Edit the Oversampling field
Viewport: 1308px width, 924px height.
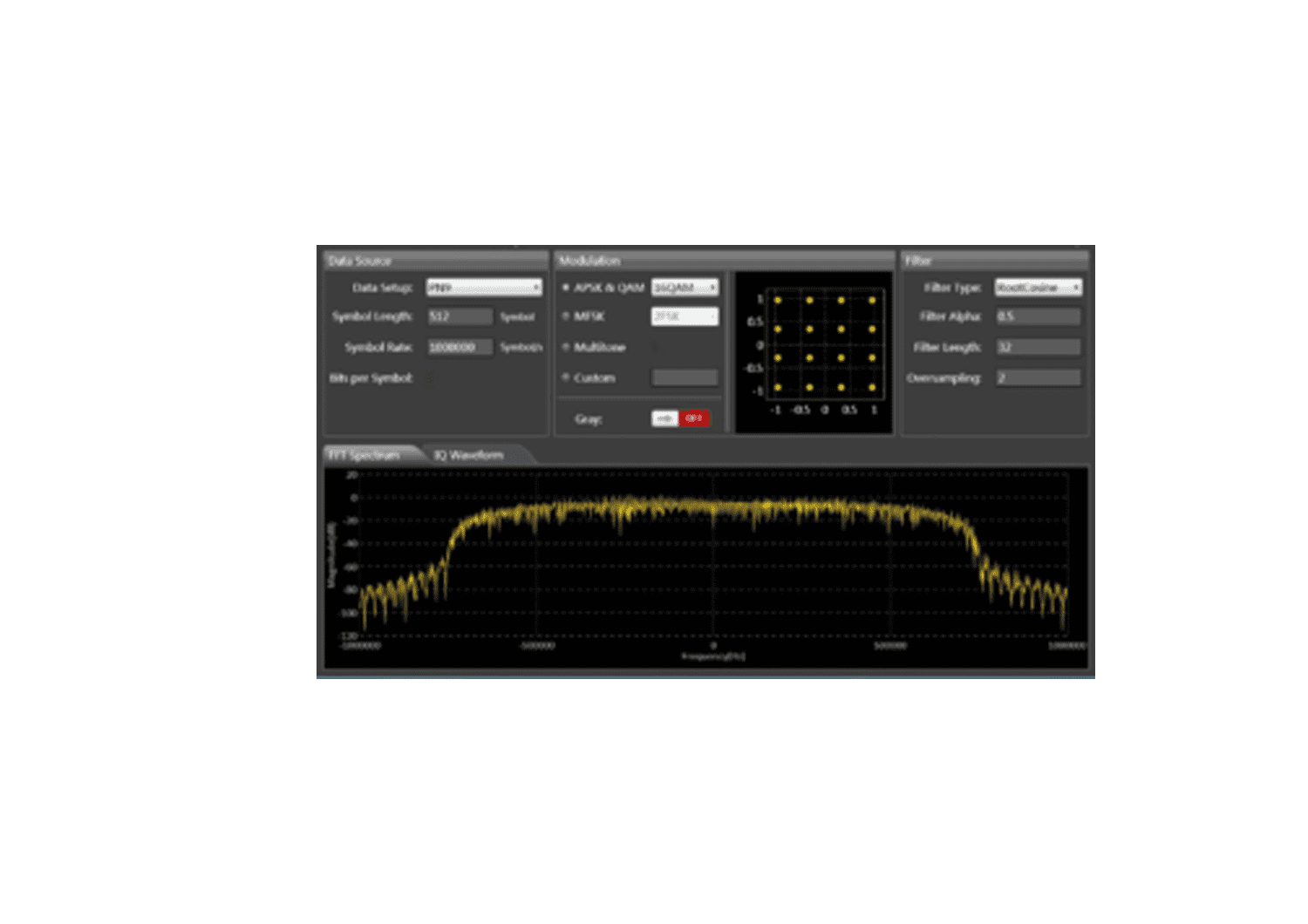click(1039, 377)
